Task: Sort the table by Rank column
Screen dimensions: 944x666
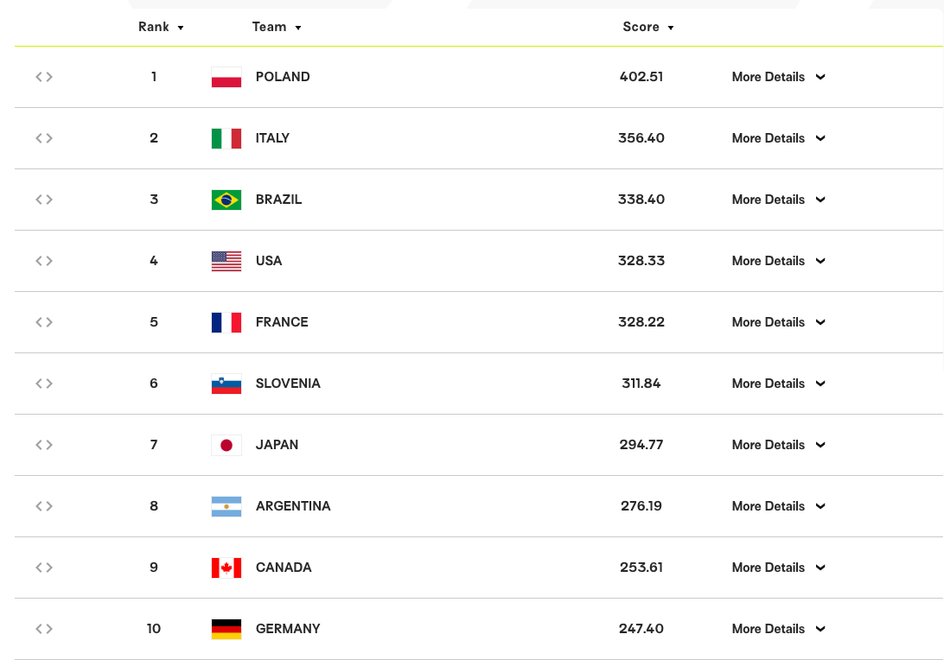Action: click(x=160, y=27)
